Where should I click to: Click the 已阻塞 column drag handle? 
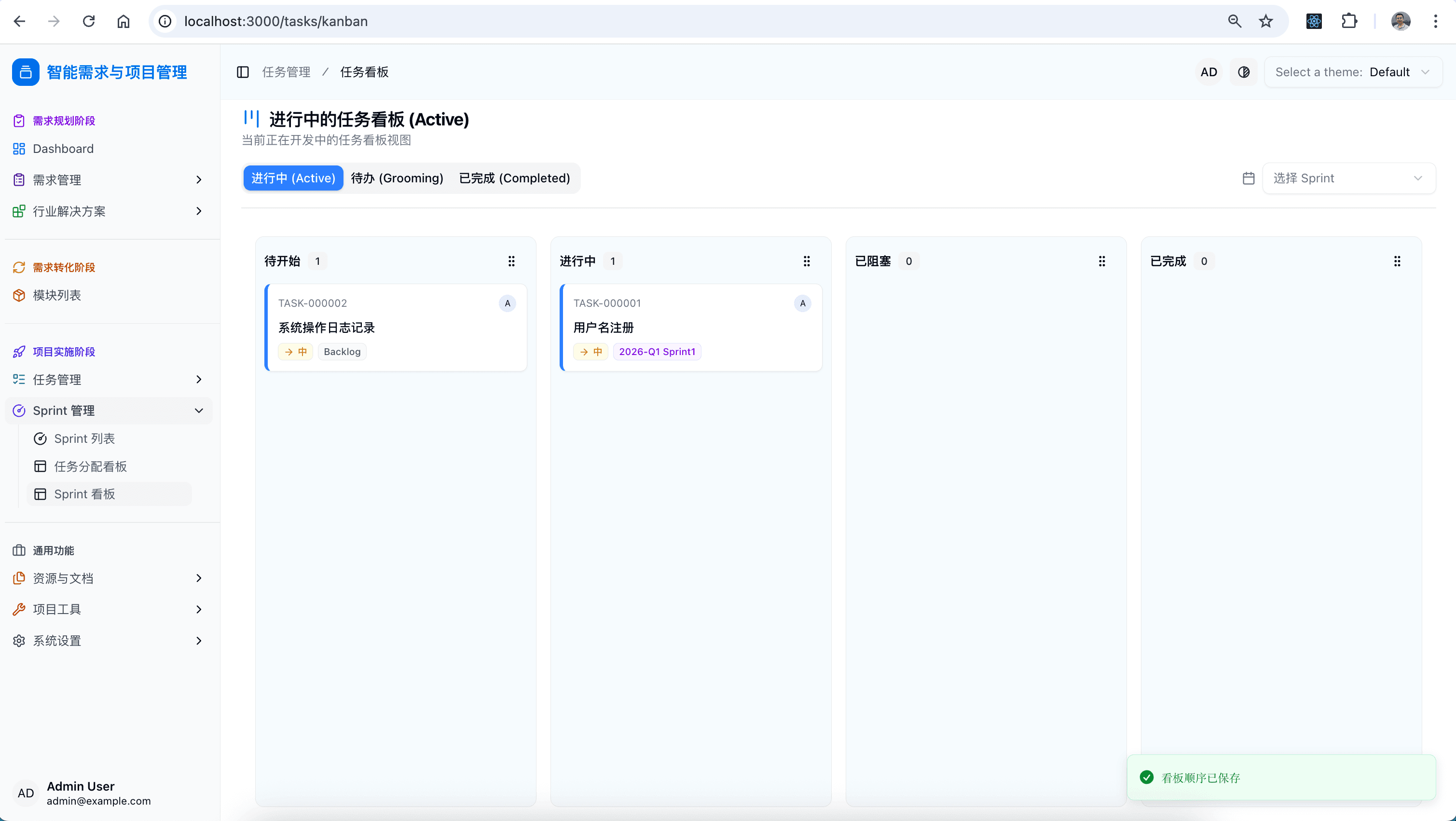(x=1101, y=261)
